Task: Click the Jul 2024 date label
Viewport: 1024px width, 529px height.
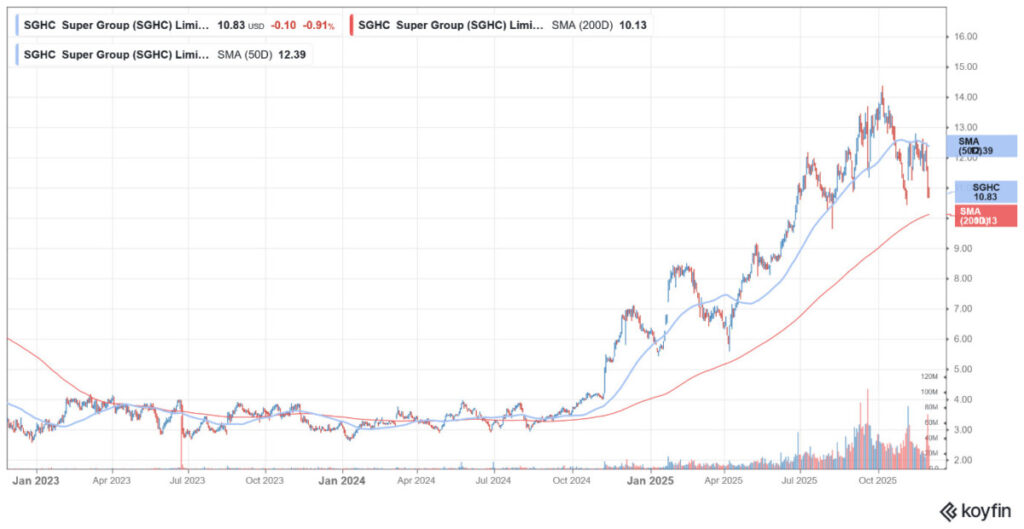Action: click(494, 480)
